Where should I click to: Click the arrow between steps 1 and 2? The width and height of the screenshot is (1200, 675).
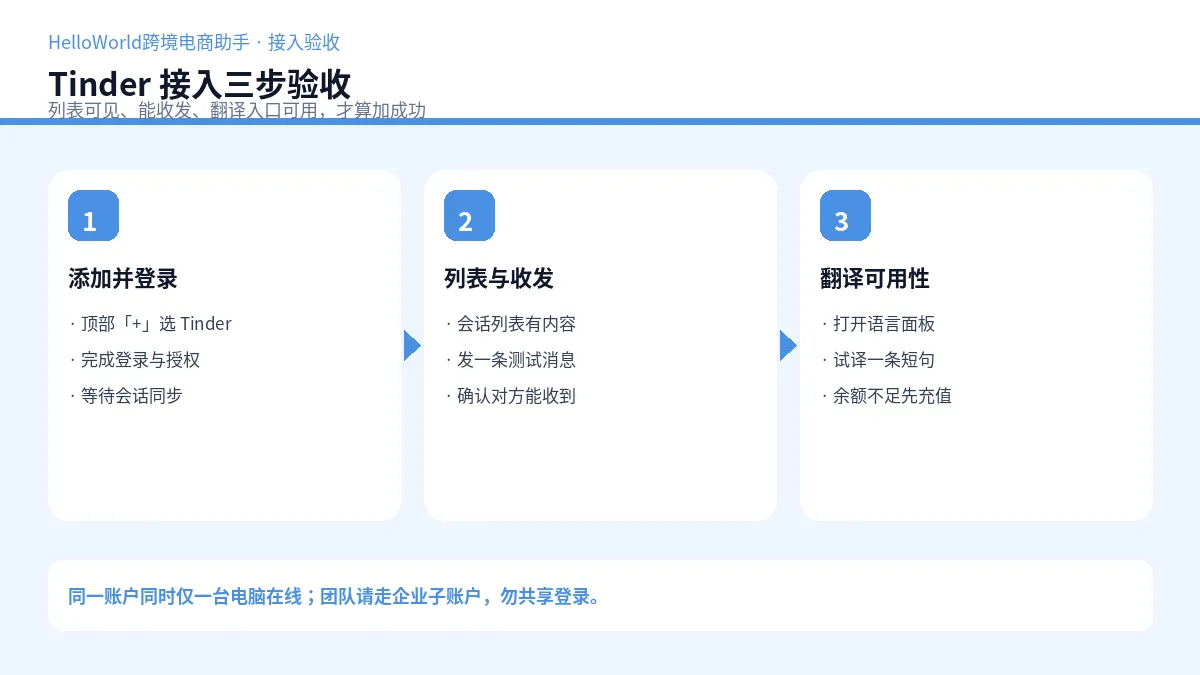tap(412, 345)
